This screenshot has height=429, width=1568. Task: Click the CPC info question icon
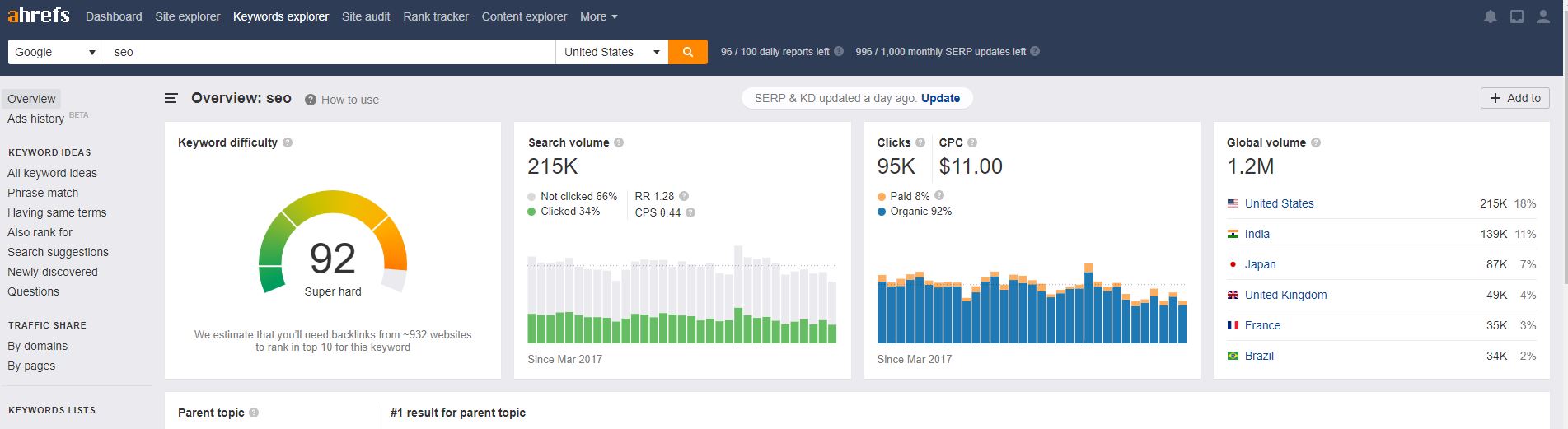(x=972, y=142)
